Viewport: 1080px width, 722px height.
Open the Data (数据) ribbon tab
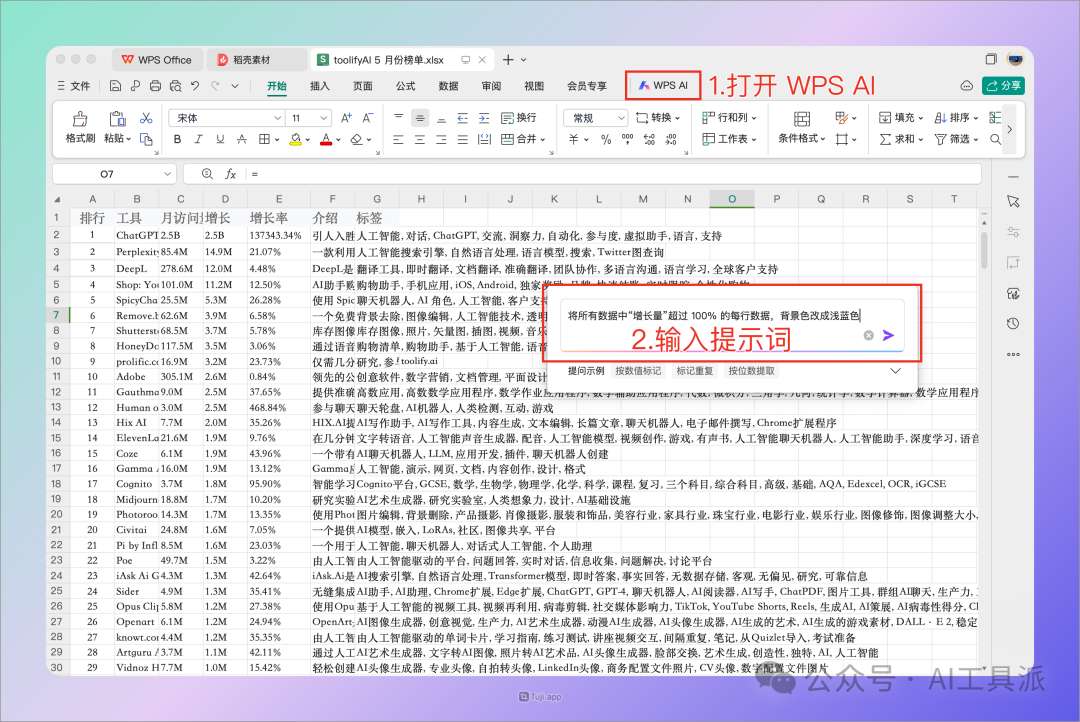448,86
